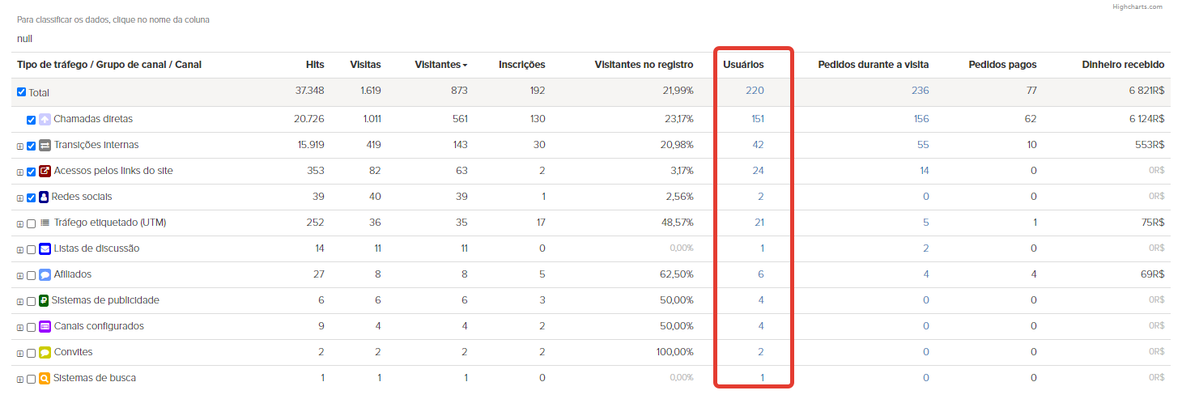The image size is (1199, 399).
Task: Click the green Sistemas de publicidade icon
Action: coord(45,300)
